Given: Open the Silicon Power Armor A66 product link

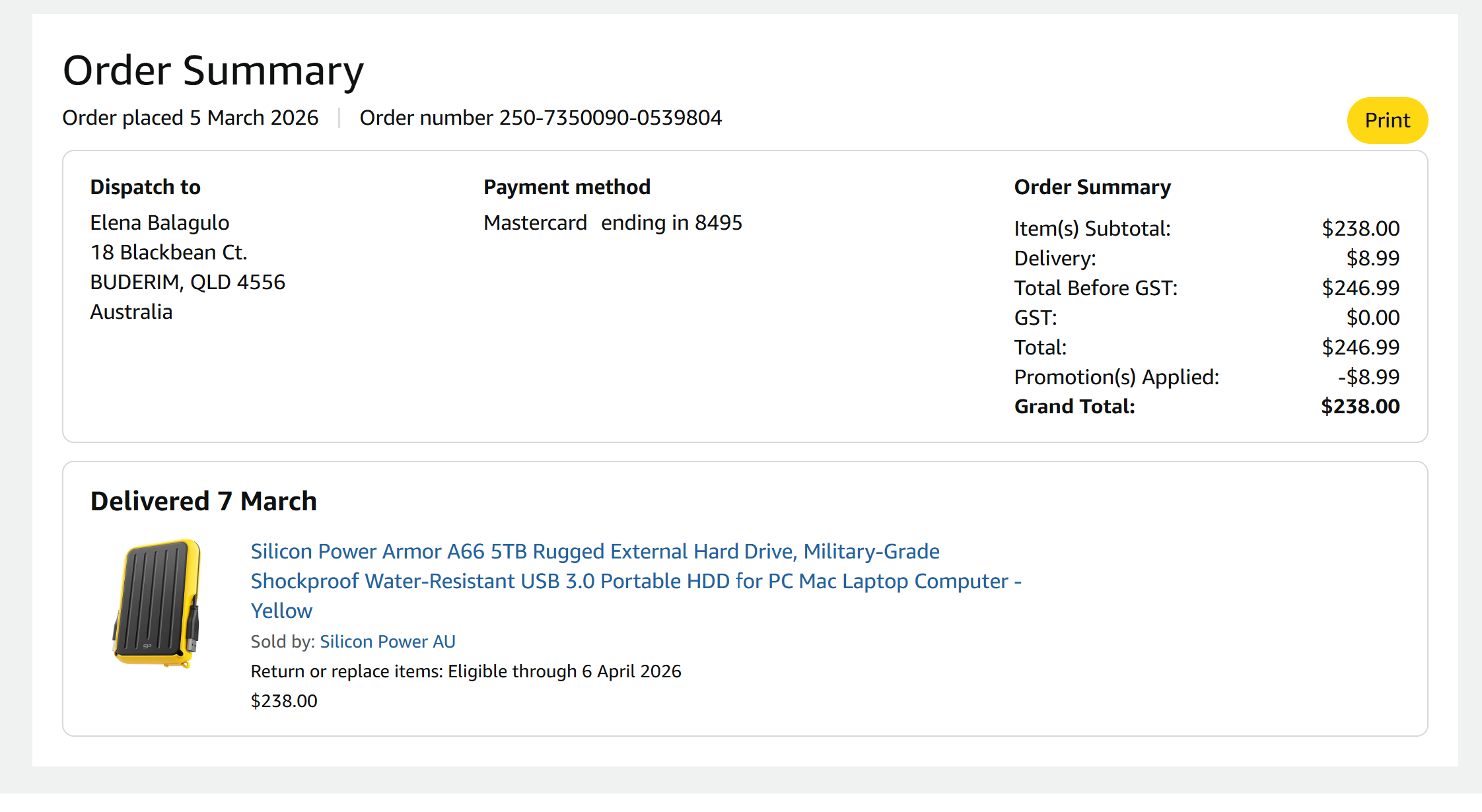Looking at the screenshot, I should 594,552.
